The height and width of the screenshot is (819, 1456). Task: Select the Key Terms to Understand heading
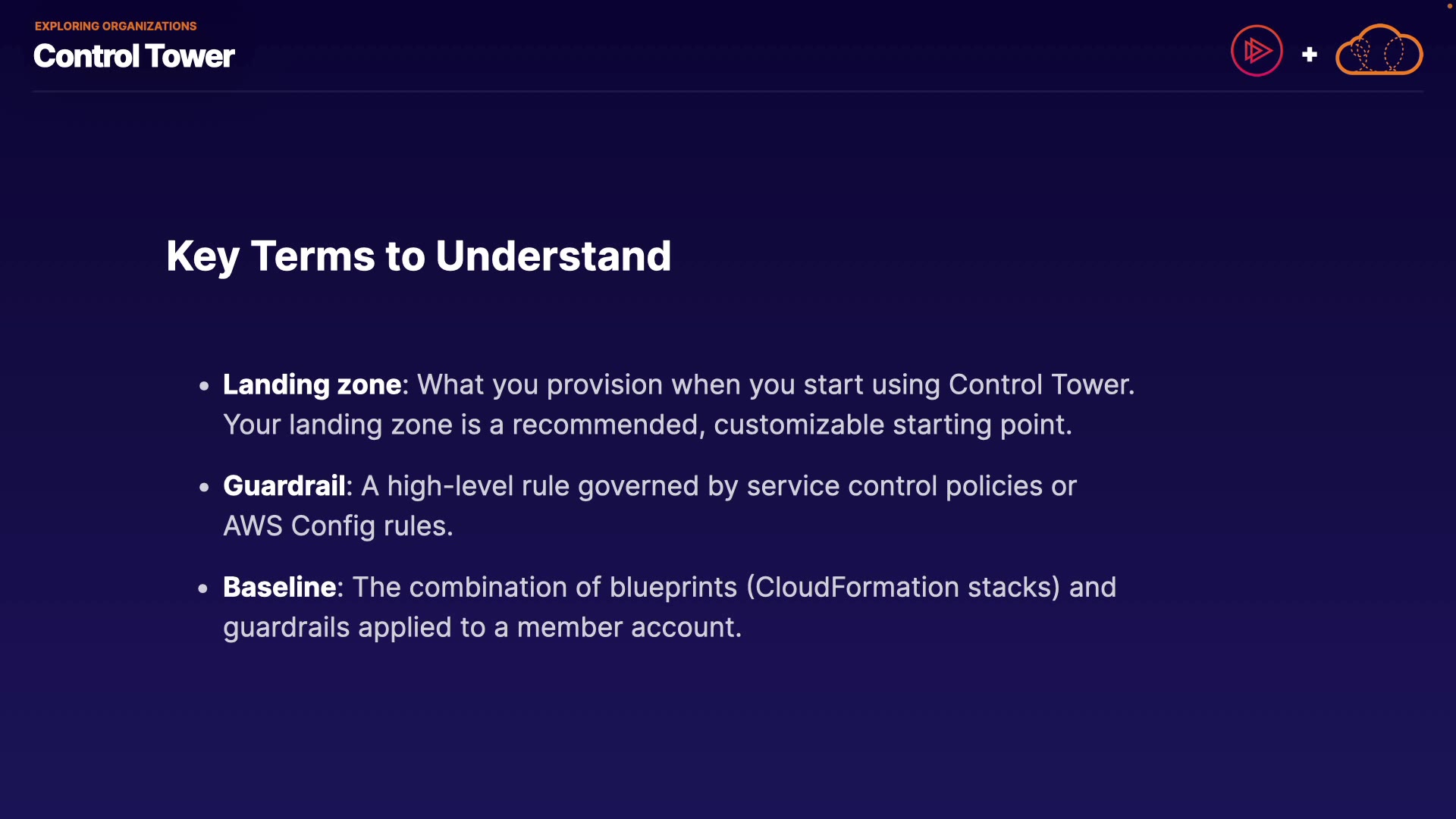(419, 256)
